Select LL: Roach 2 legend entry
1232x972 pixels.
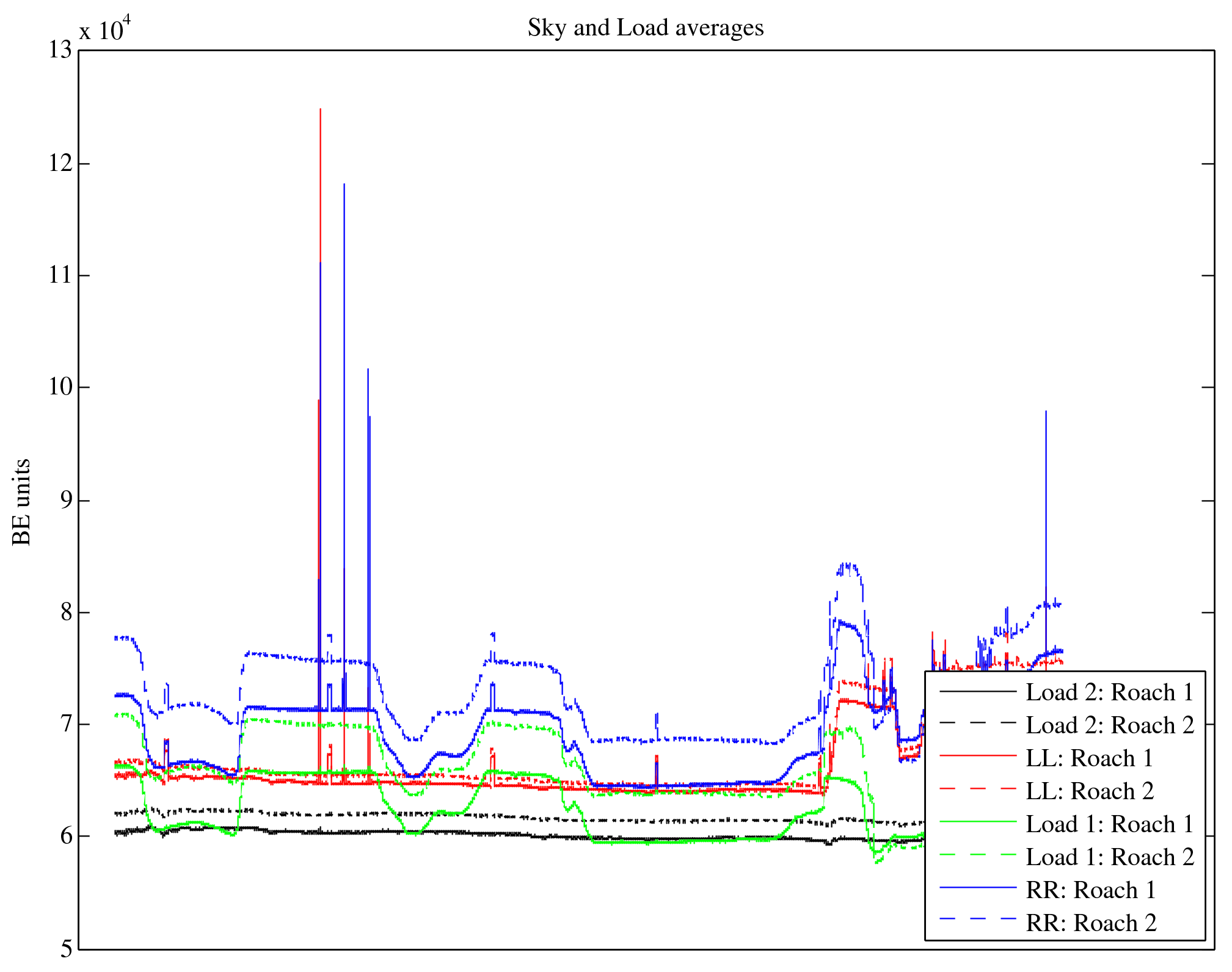(1089, 791)
